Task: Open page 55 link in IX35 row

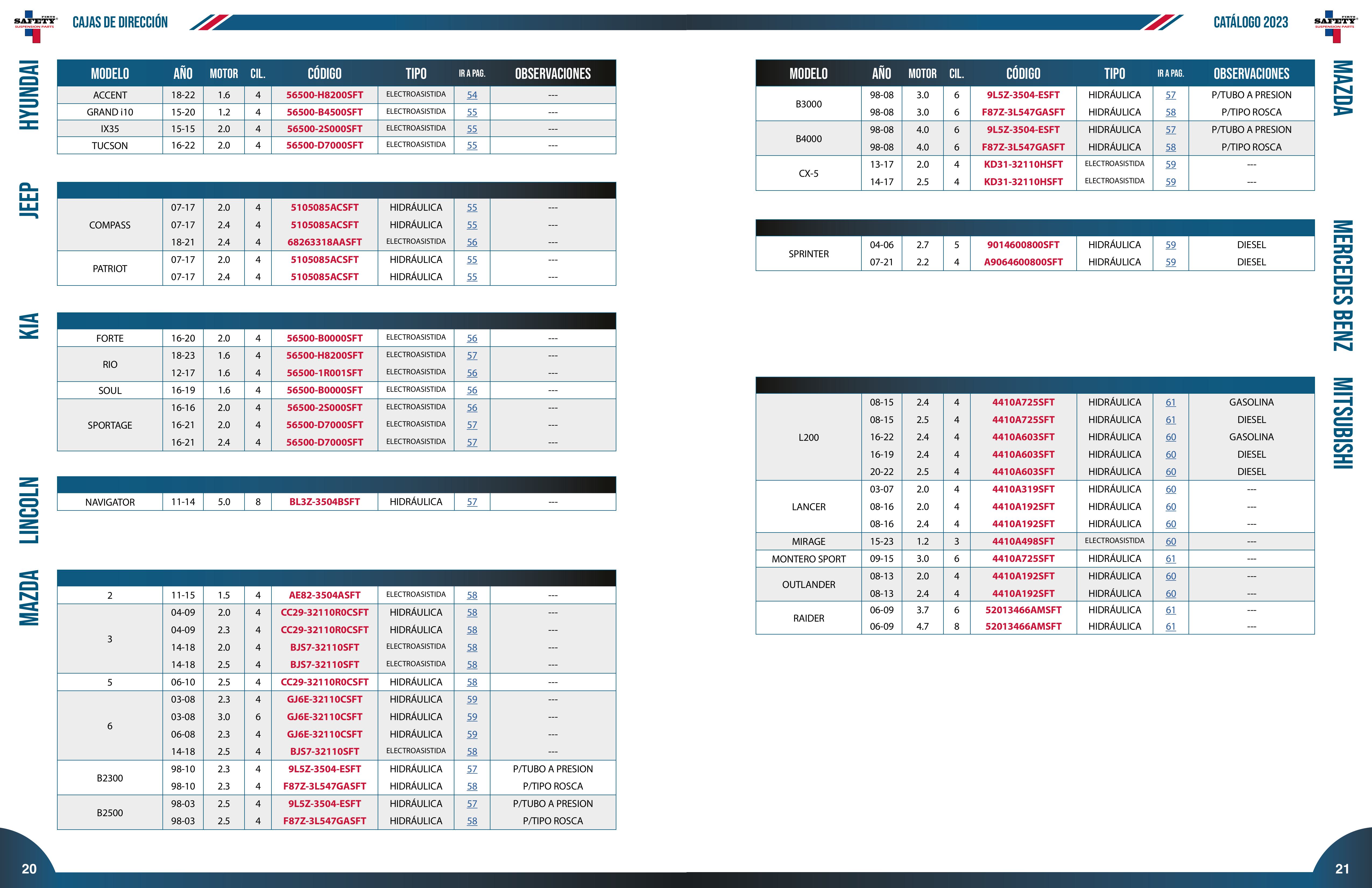Action: coord(472,129)
